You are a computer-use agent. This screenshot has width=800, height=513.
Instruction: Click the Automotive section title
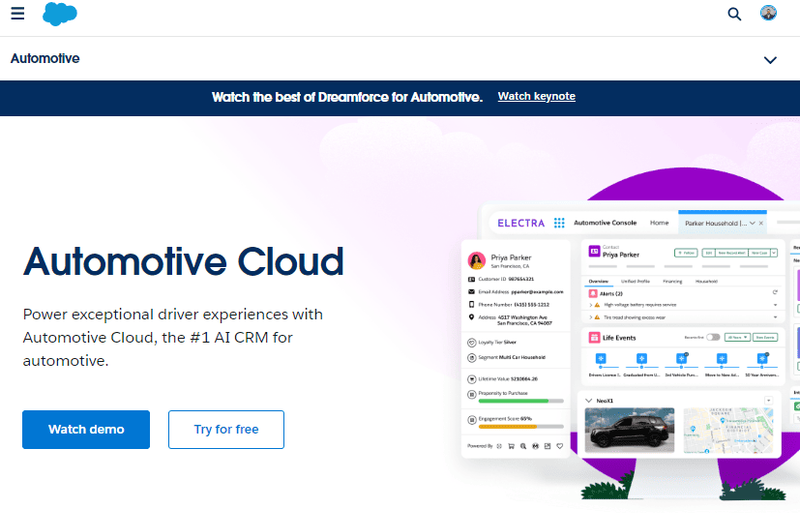[x=45, y=58]
